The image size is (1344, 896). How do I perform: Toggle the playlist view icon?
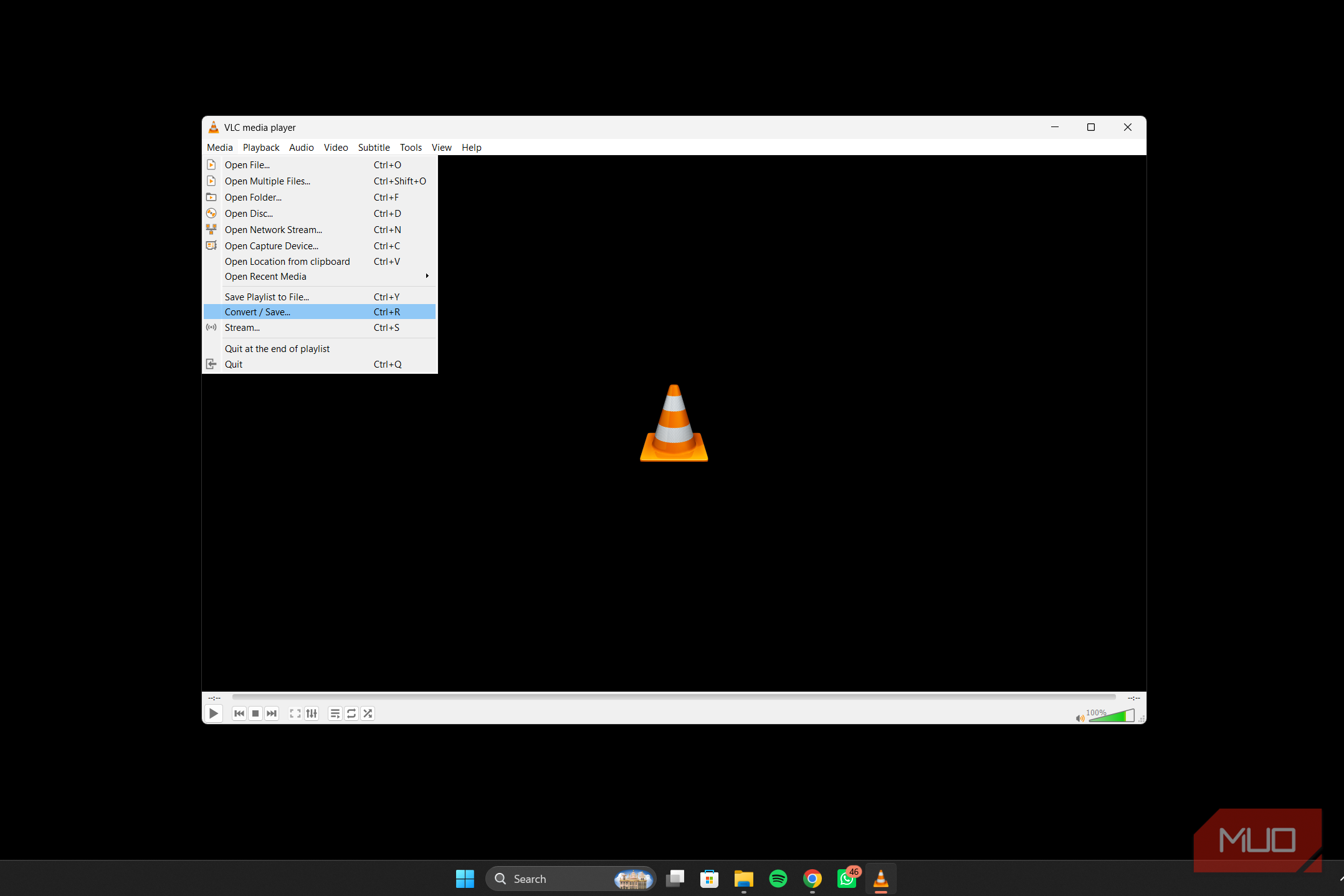pos(335,713)
